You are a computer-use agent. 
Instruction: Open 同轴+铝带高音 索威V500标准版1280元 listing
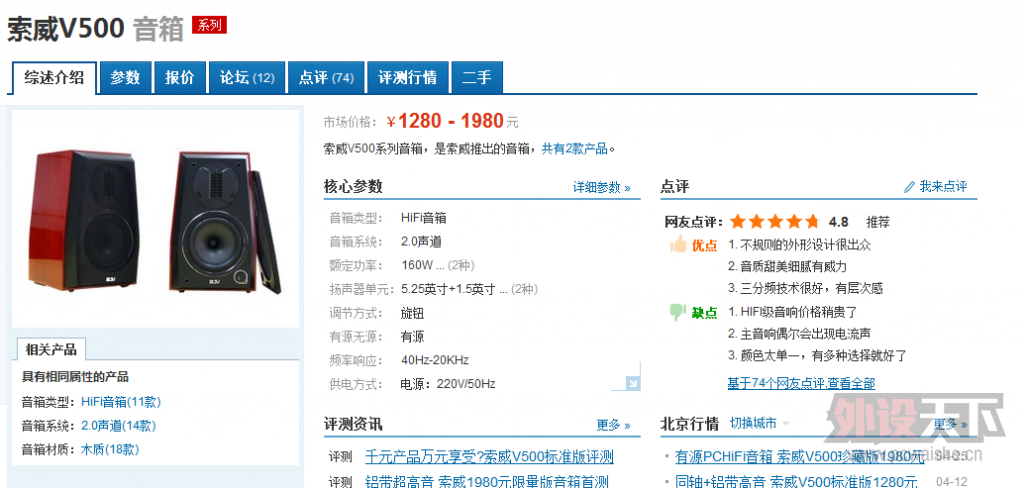click(x=796, y=481)
